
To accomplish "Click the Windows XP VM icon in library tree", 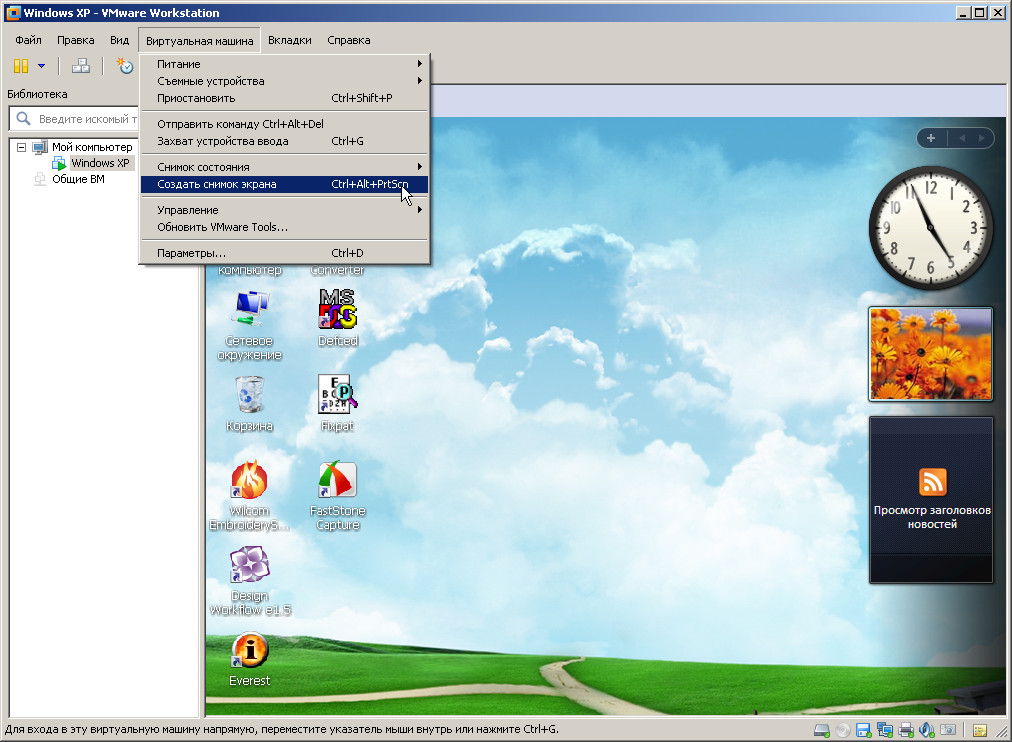I will tap(59, 163).
